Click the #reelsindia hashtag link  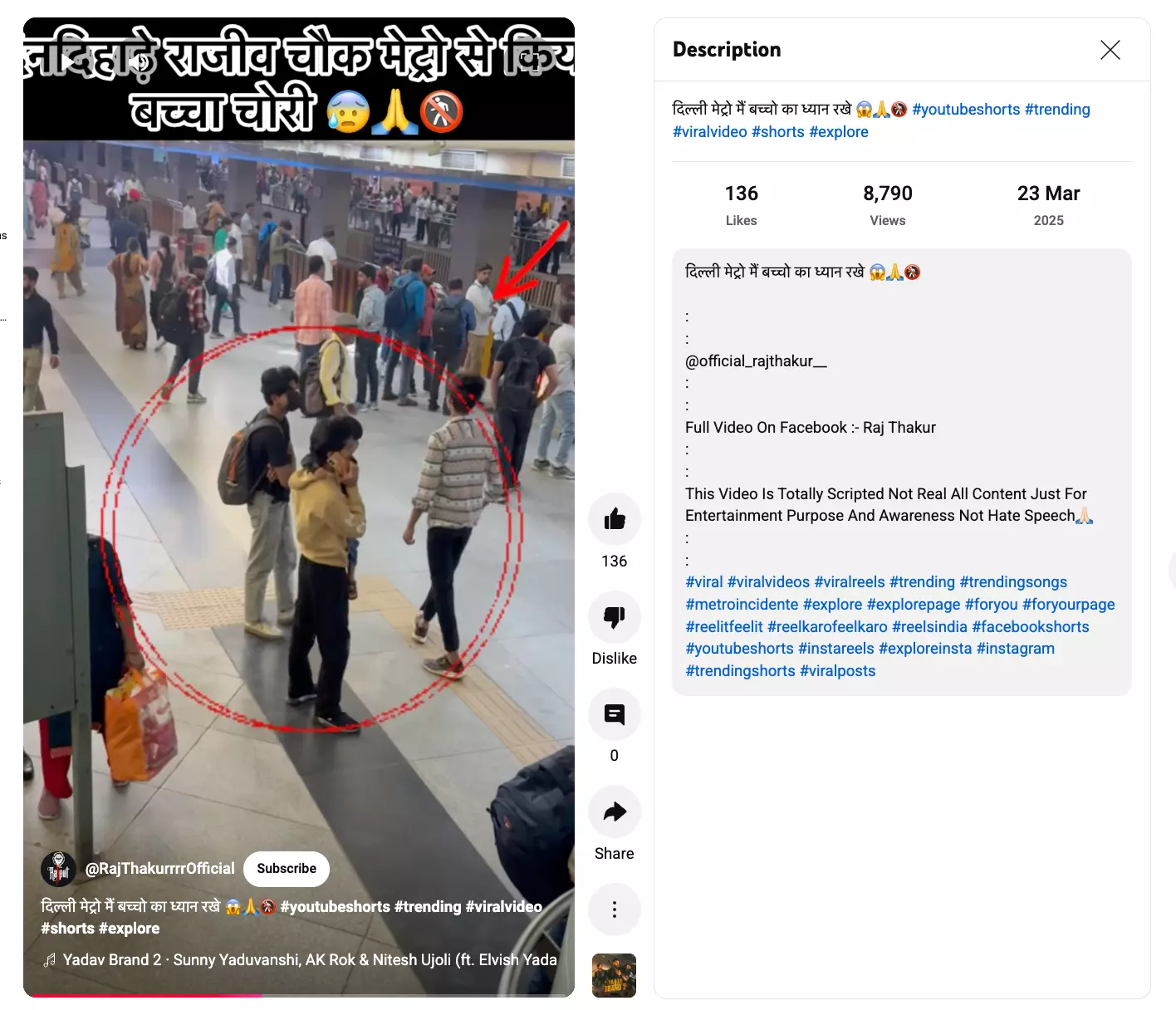pyautogui.click(x=929, y=627)
